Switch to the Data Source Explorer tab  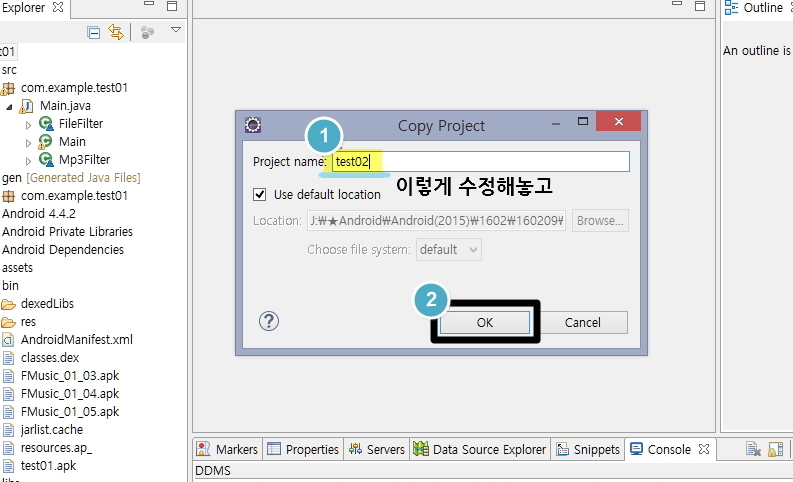[x=479, y=449]
